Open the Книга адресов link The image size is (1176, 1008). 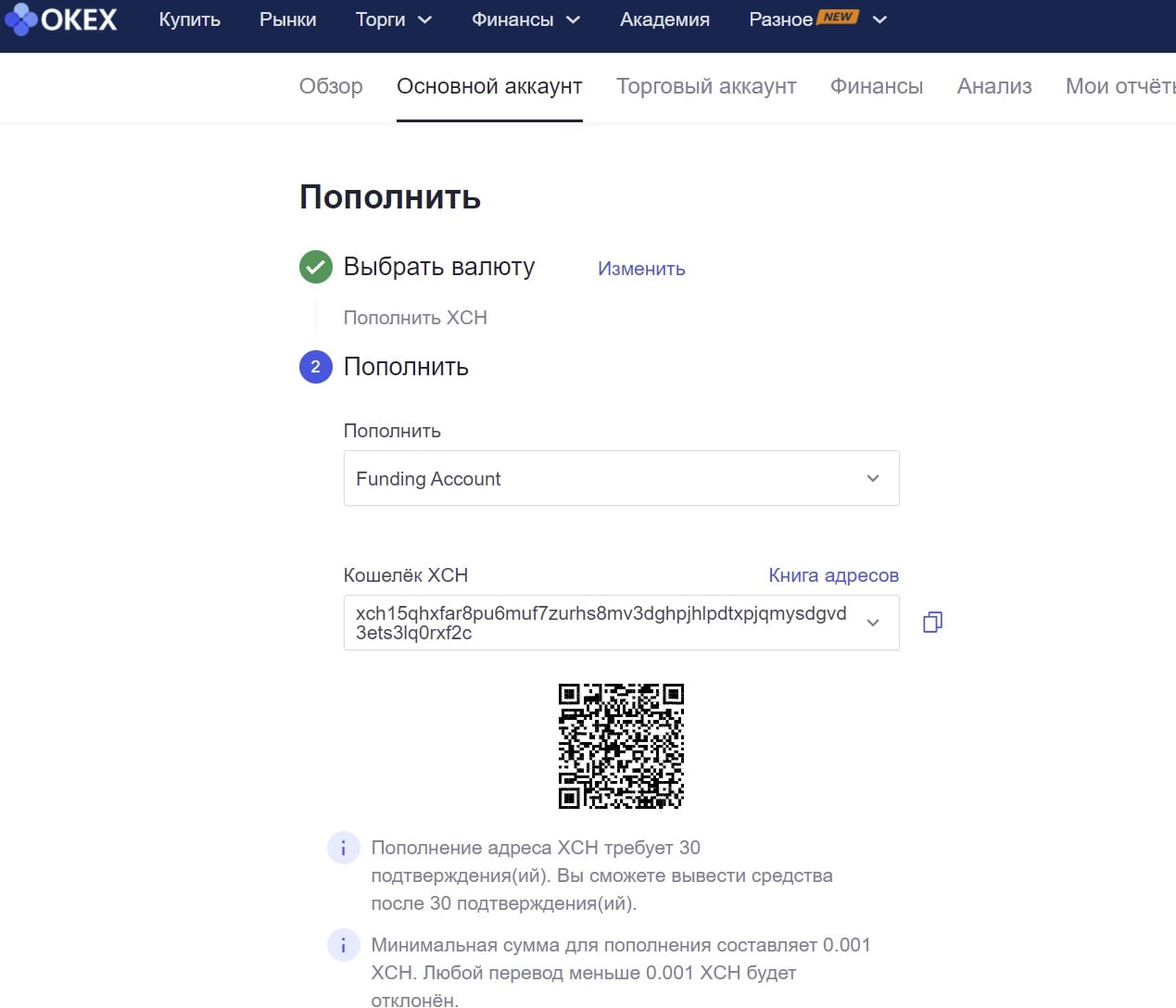[x=833, y=575]
